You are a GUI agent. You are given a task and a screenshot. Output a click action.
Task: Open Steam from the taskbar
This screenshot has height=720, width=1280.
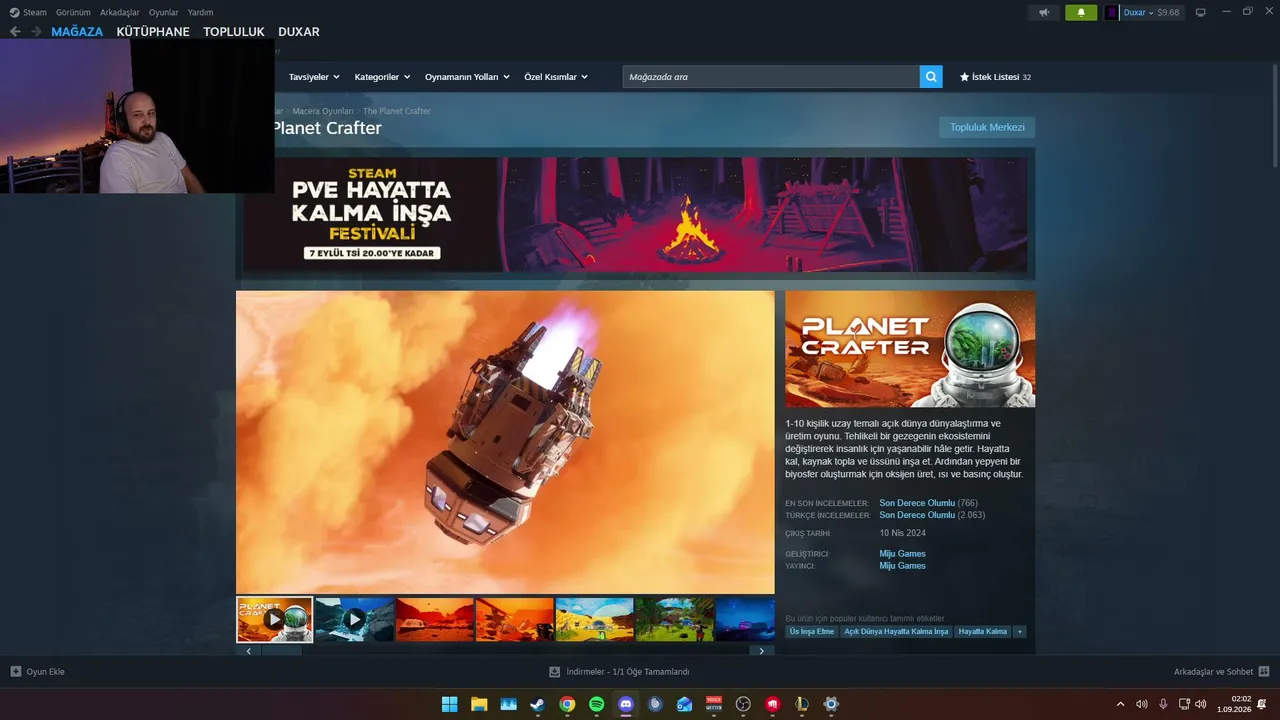tap(538, 704)
